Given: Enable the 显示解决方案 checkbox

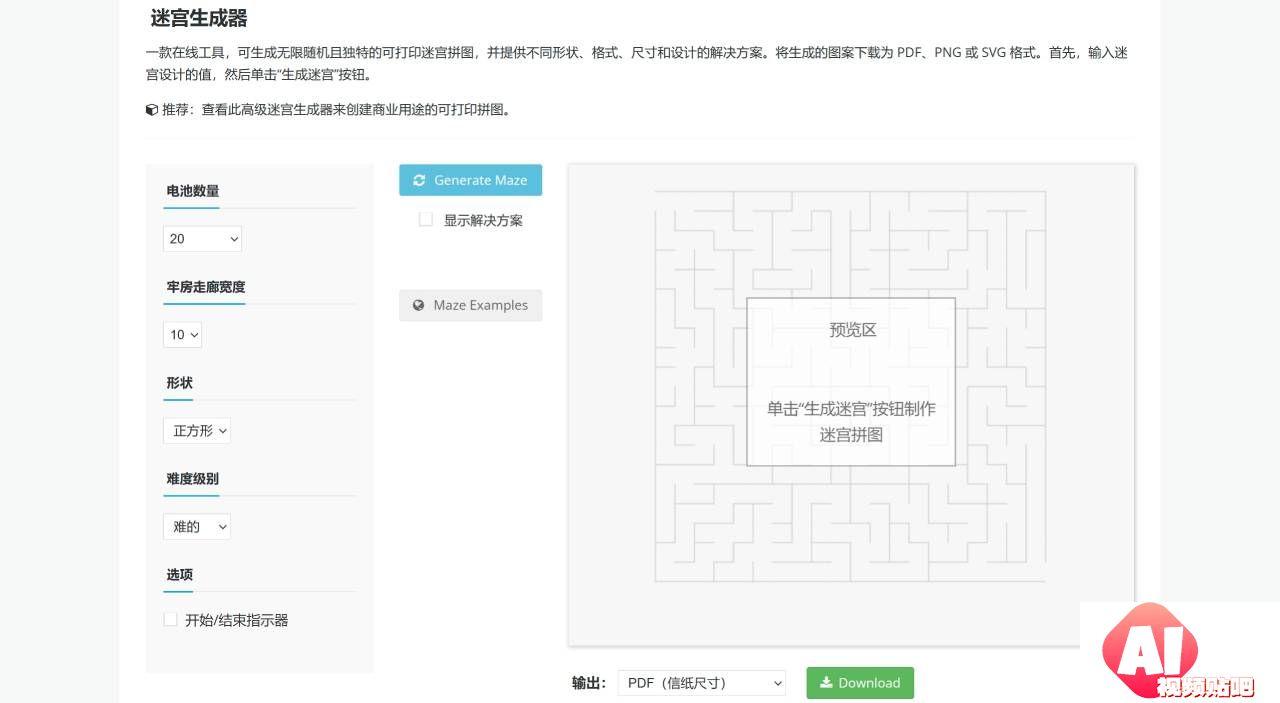Looking at the screenshot, I should 426,220.
